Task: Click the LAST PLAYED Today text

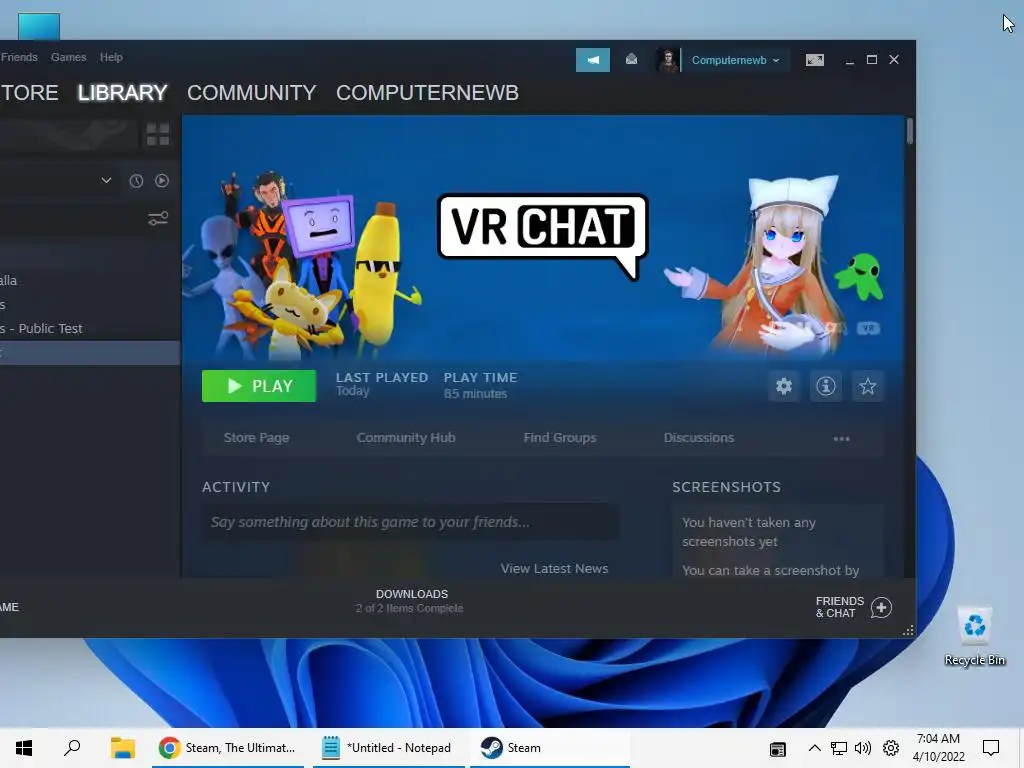Action: click(x=381, y=384)
